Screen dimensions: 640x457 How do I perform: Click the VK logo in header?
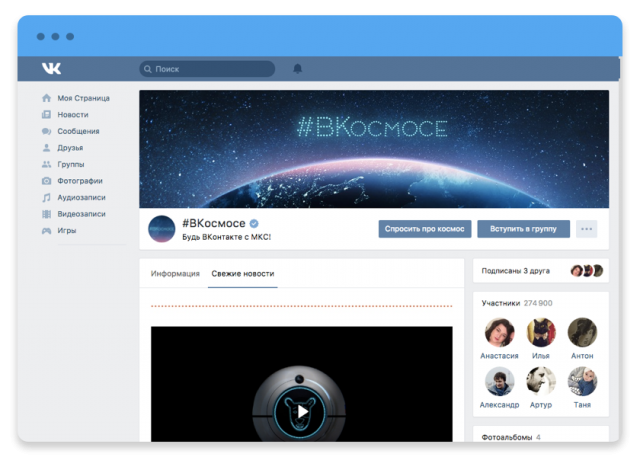[x=51, y=68]
